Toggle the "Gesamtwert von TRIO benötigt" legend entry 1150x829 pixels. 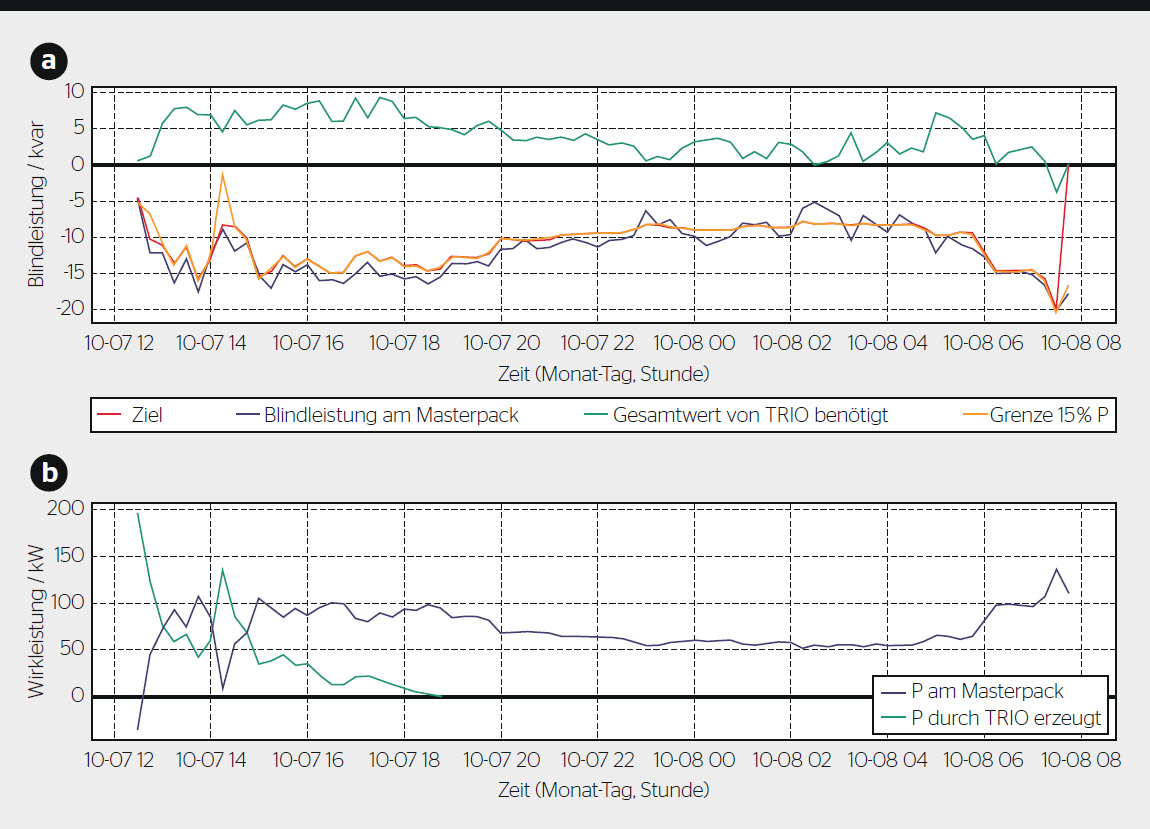point(748,415)
